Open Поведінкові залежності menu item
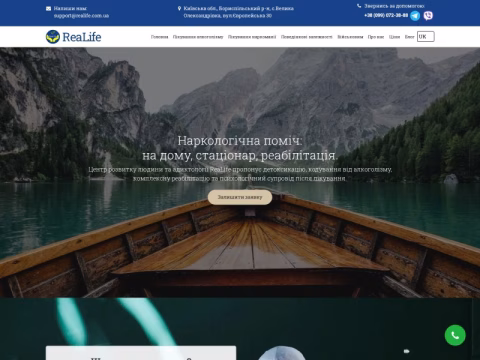Screen dimensions: 480x360 pyautogui.click(x=307, y=37)
